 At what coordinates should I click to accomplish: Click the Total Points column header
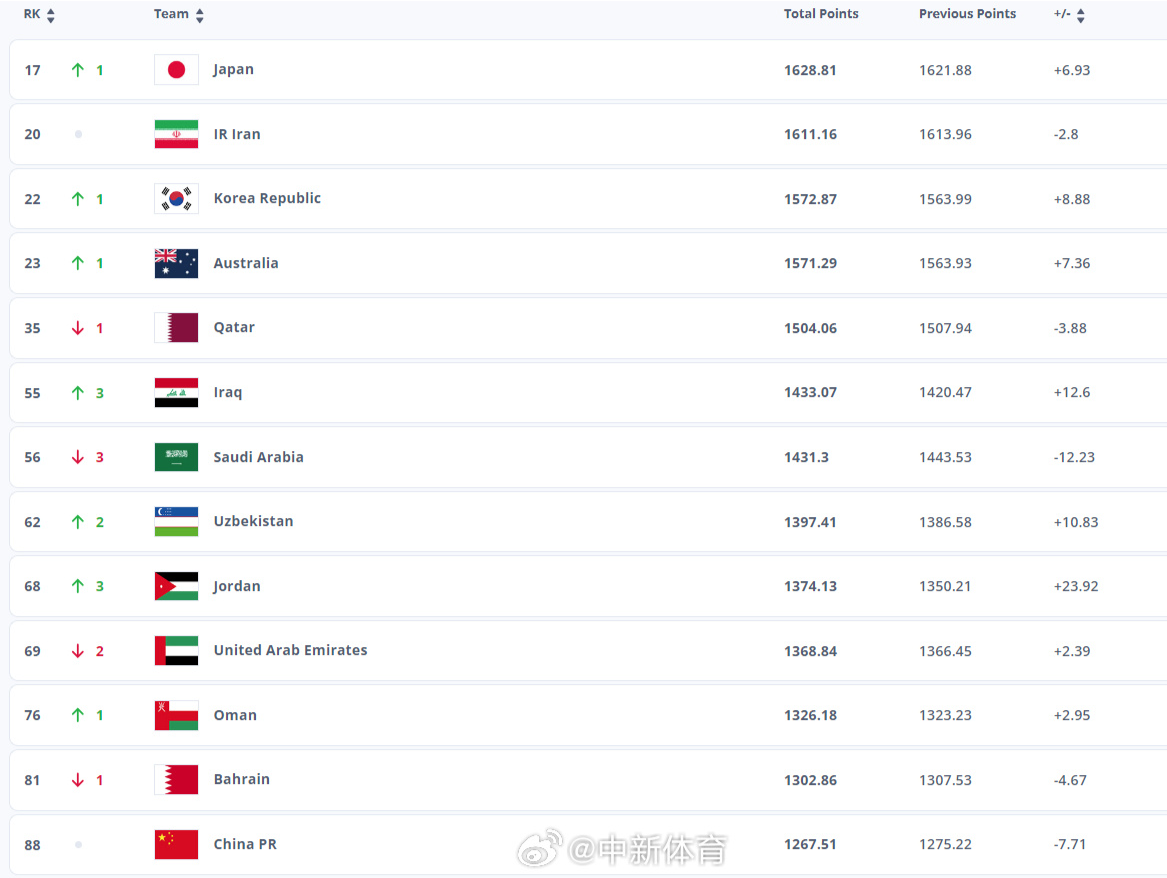[x=821, y=14]
